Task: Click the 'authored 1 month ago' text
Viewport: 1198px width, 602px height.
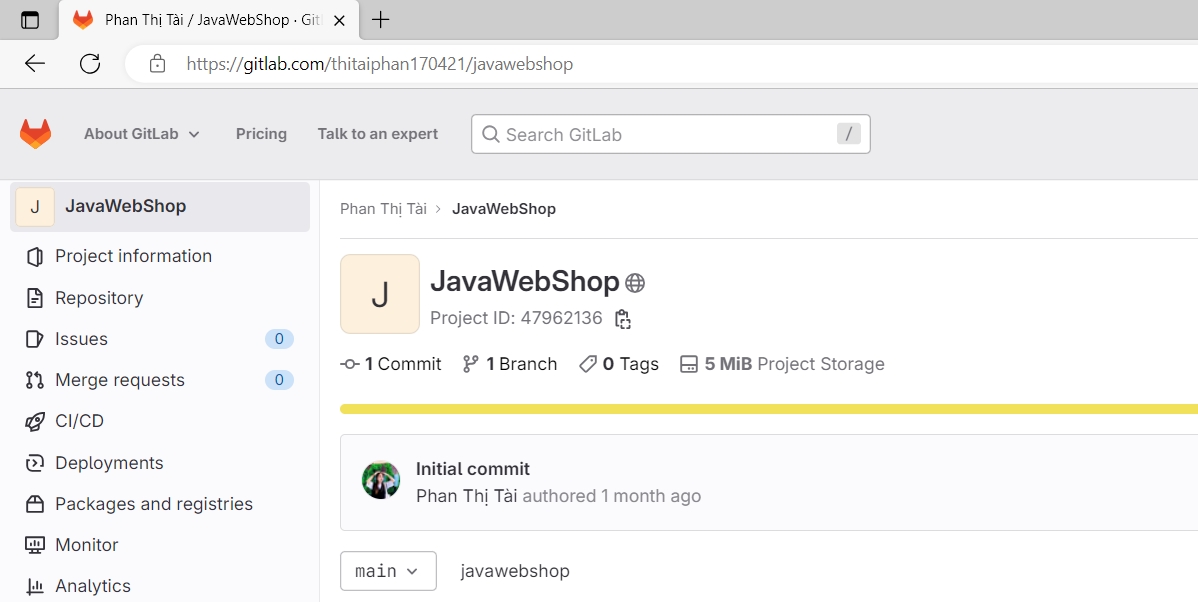Action: (611, 497)
